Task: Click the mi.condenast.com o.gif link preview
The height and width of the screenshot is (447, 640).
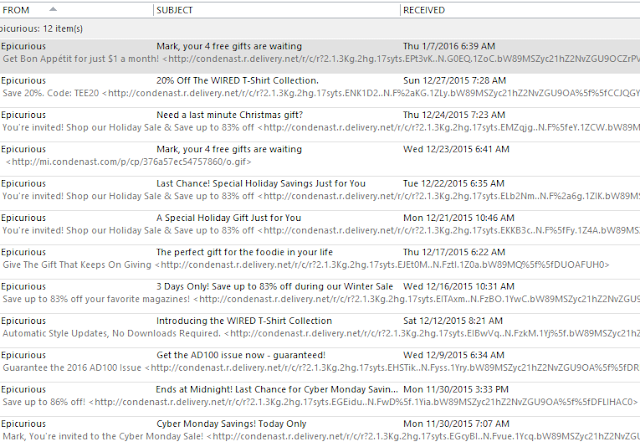Action: 129,162
